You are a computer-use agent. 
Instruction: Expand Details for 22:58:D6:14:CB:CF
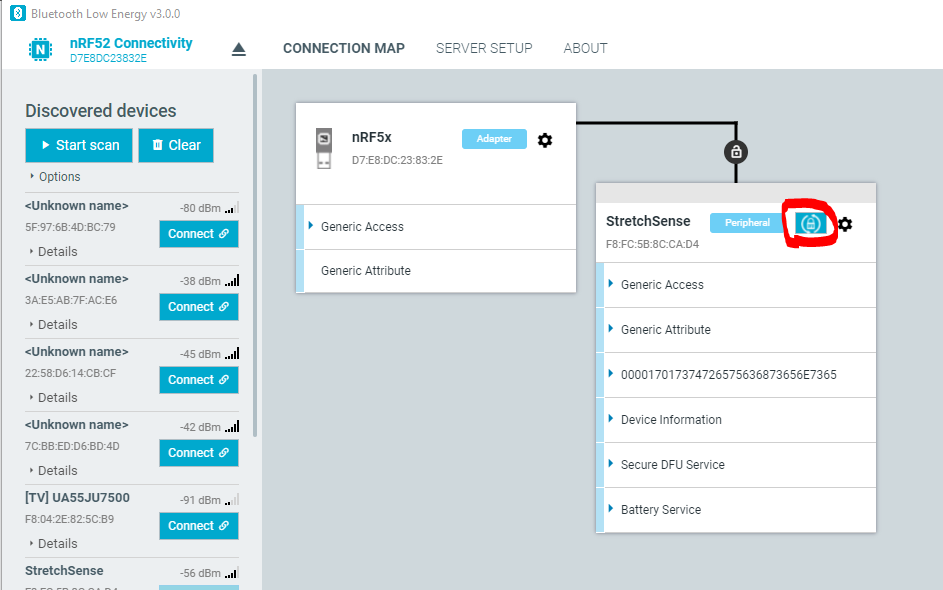point(54,398)
